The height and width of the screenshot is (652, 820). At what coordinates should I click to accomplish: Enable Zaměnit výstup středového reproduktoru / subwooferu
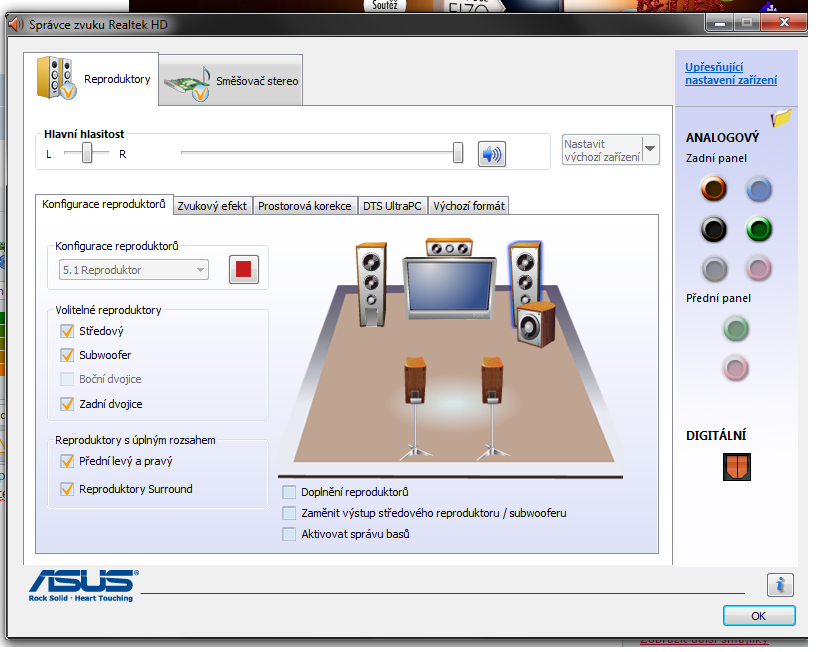(x=289, y=513)
